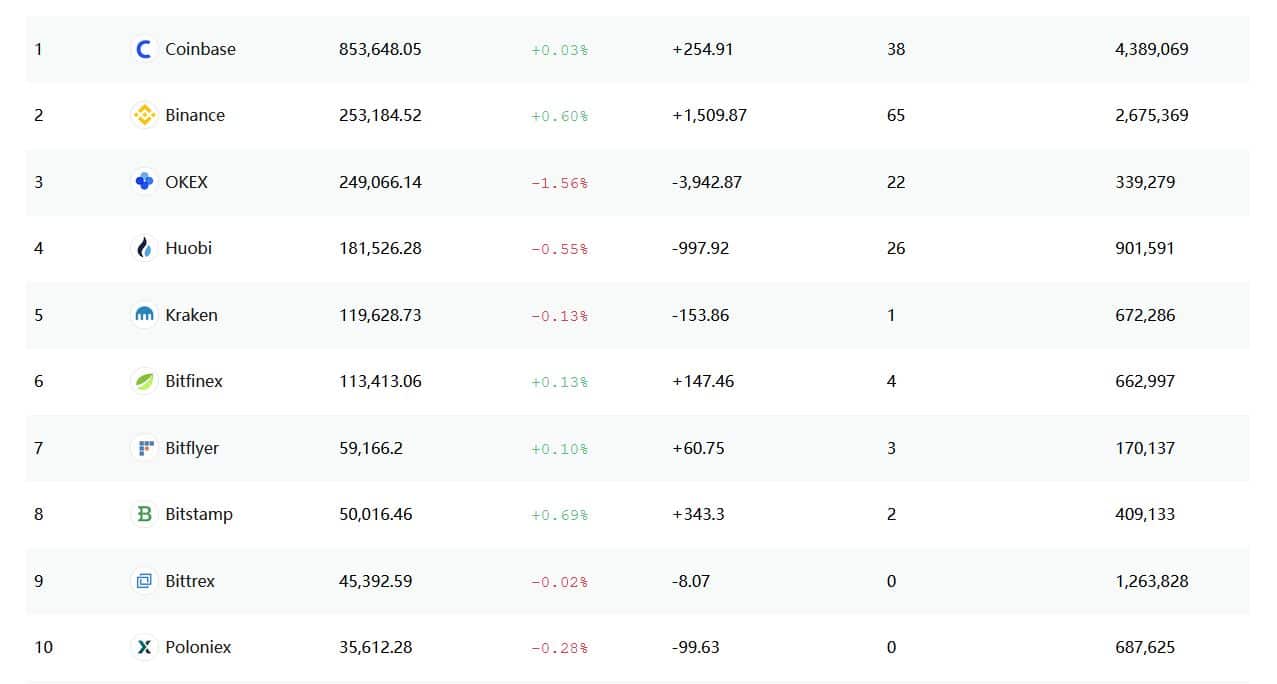Click the Kraken logo icon

pyautogui.click(x=144, y=315)
